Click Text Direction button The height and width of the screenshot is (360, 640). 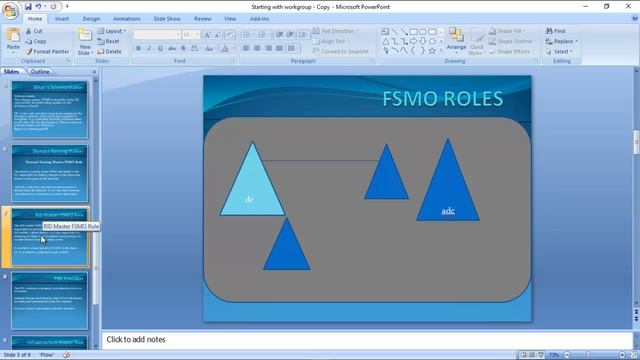tap(335, 31)
